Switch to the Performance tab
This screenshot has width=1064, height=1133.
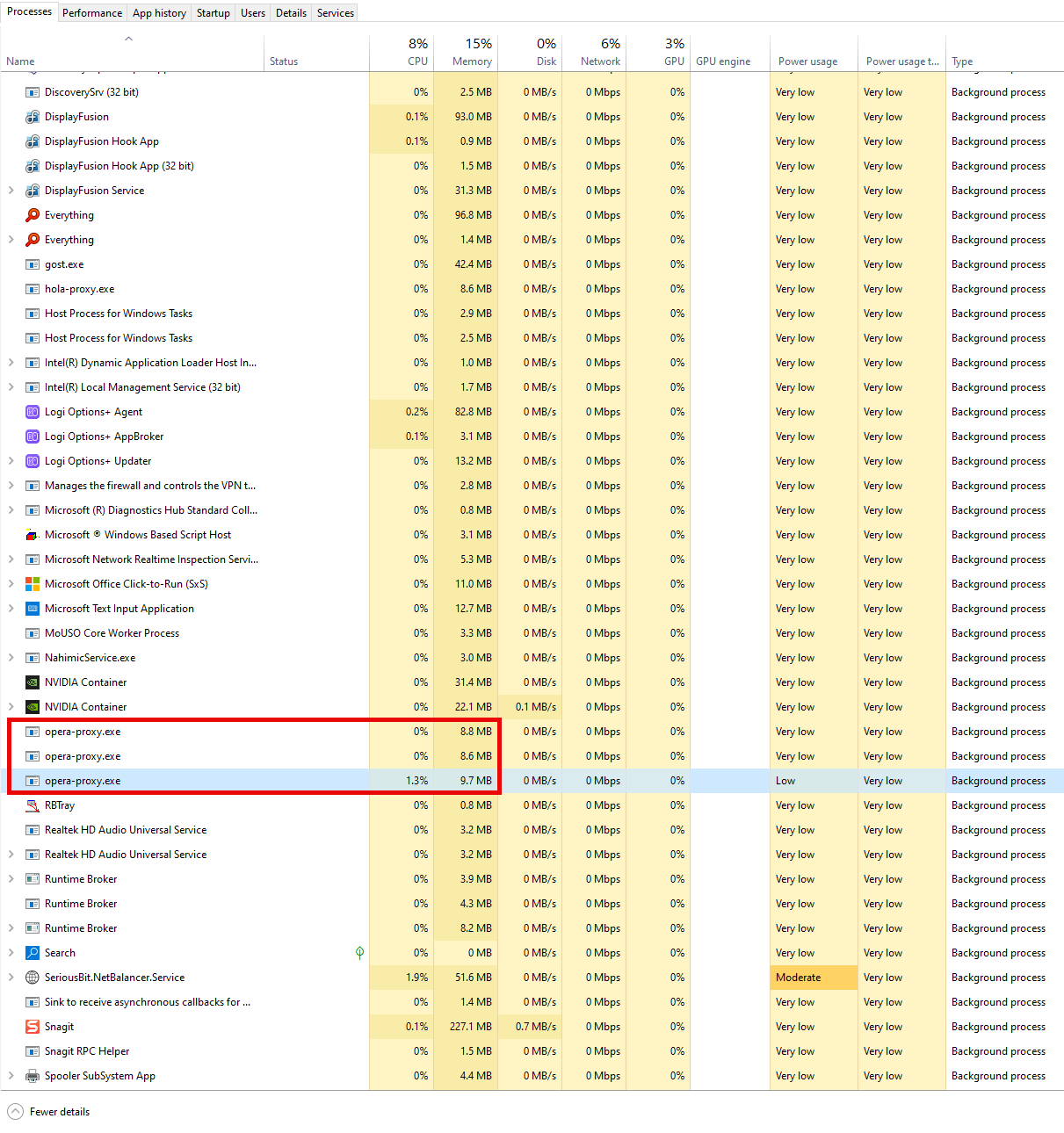click(x=92, y=13)
